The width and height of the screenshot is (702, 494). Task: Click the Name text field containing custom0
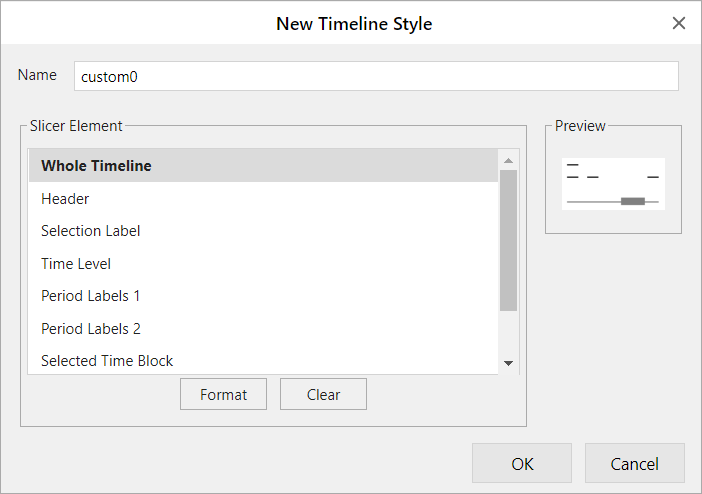pyautogui.click(x=376, y=76)
